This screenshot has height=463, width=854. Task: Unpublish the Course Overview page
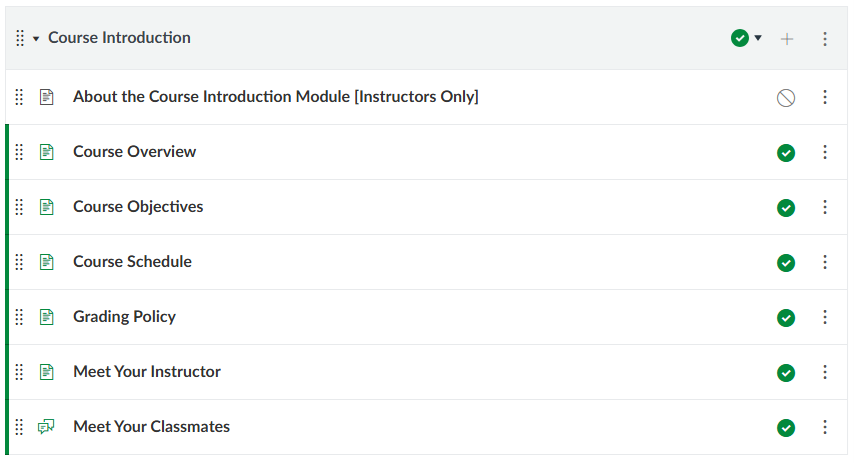coord(786,152)
